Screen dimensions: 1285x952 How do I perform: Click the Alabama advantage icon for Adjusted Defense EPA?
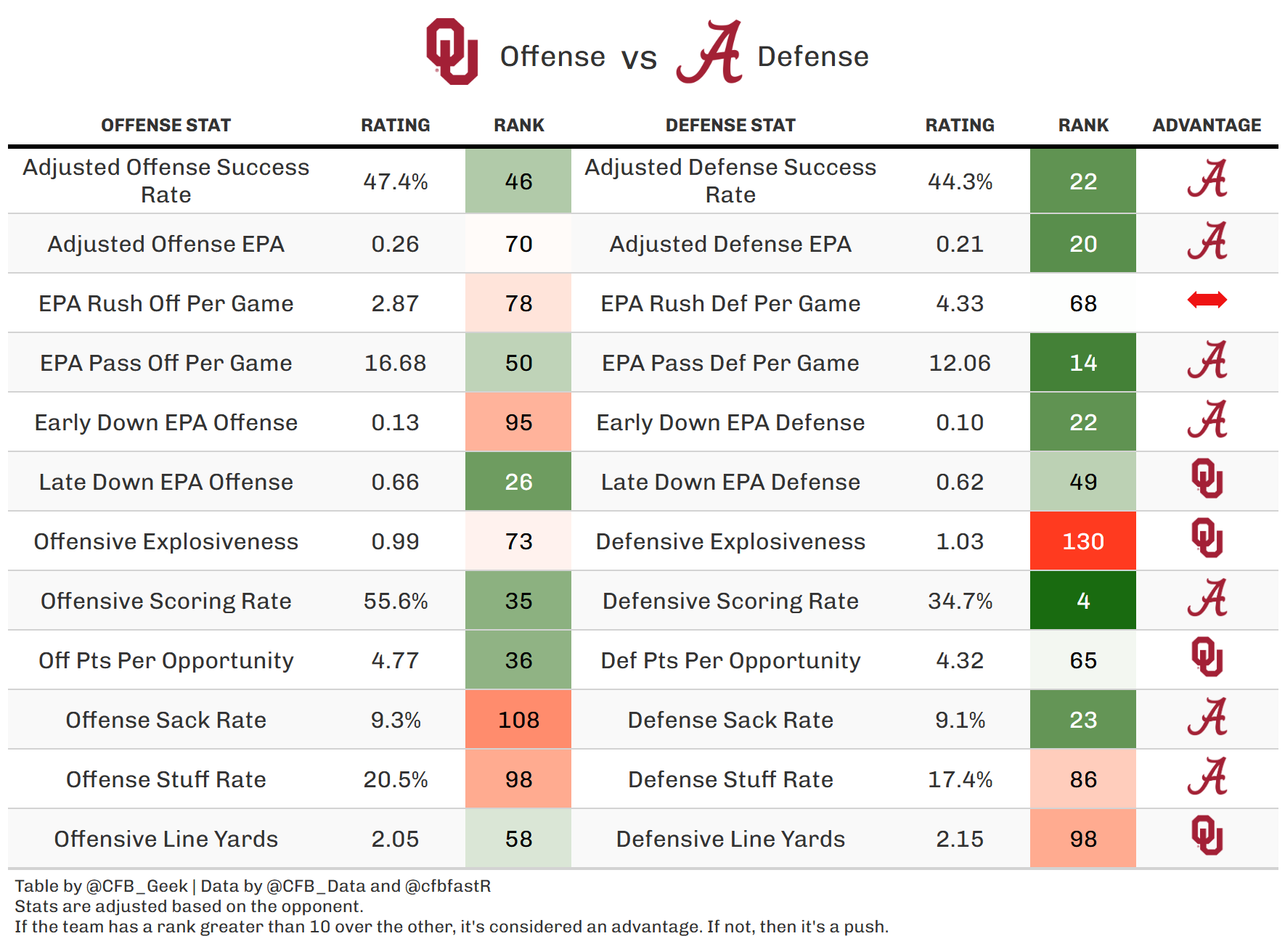(1207, 242)
